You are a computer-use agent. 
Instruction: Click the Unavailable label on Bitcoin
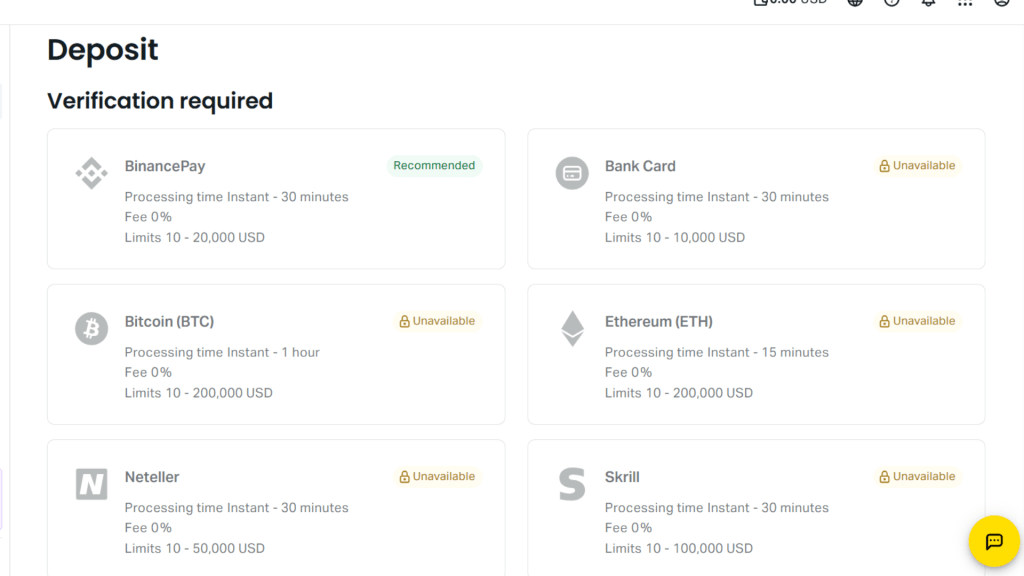point(445,321)
